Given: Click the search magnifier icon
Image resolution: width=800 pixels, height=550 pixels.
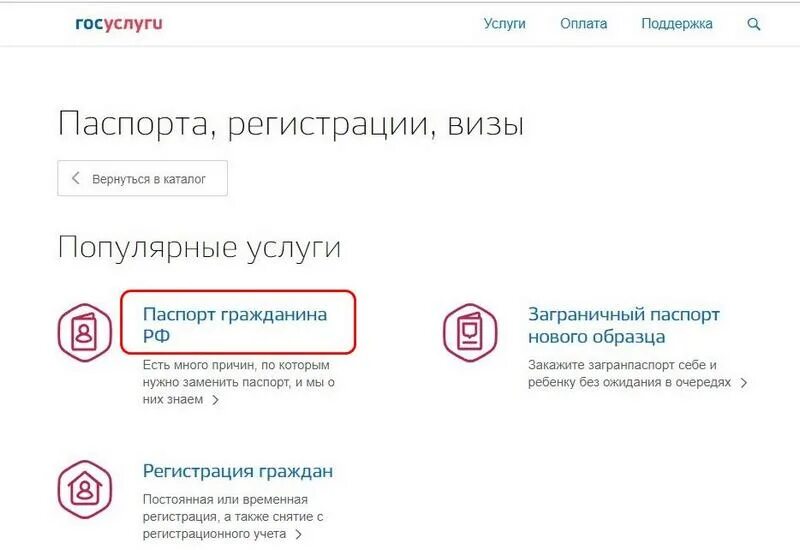Looking at the screenshot, I should tap(754, 24).
